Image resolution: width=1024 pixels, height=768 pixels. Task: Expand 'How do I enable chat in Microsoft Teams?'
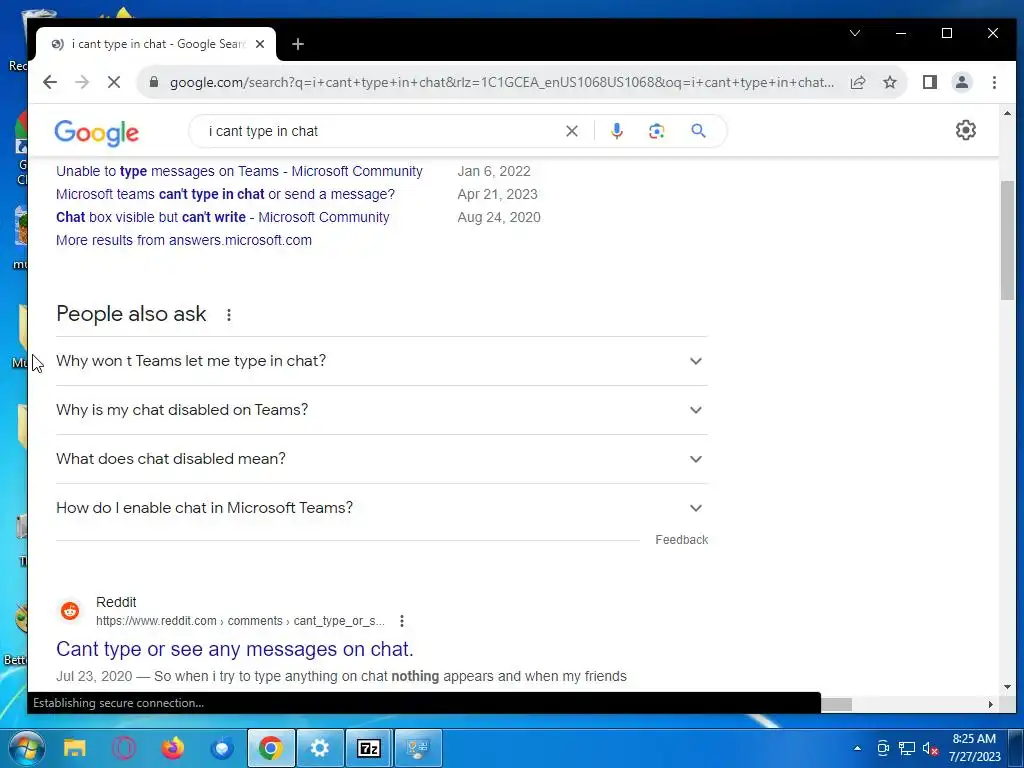(381, 508)
